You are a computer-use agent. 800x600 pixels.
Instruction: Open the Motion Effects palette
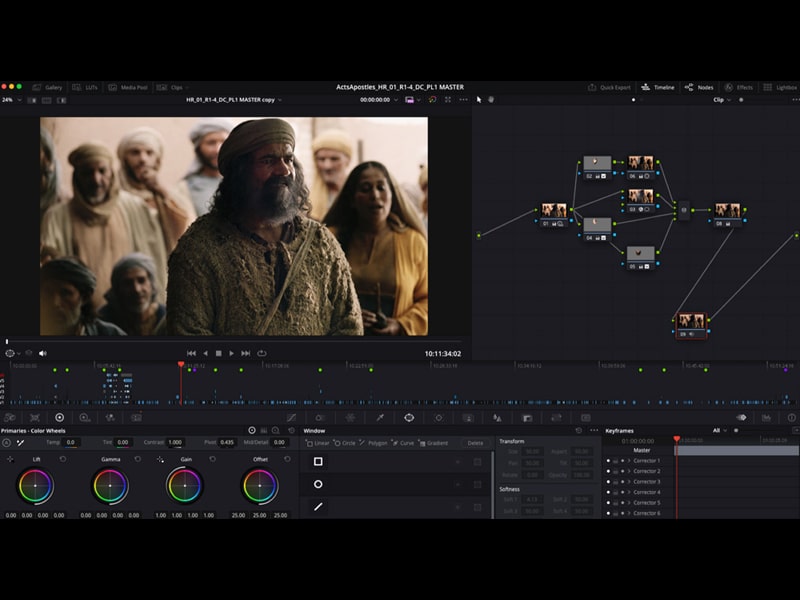136,417
